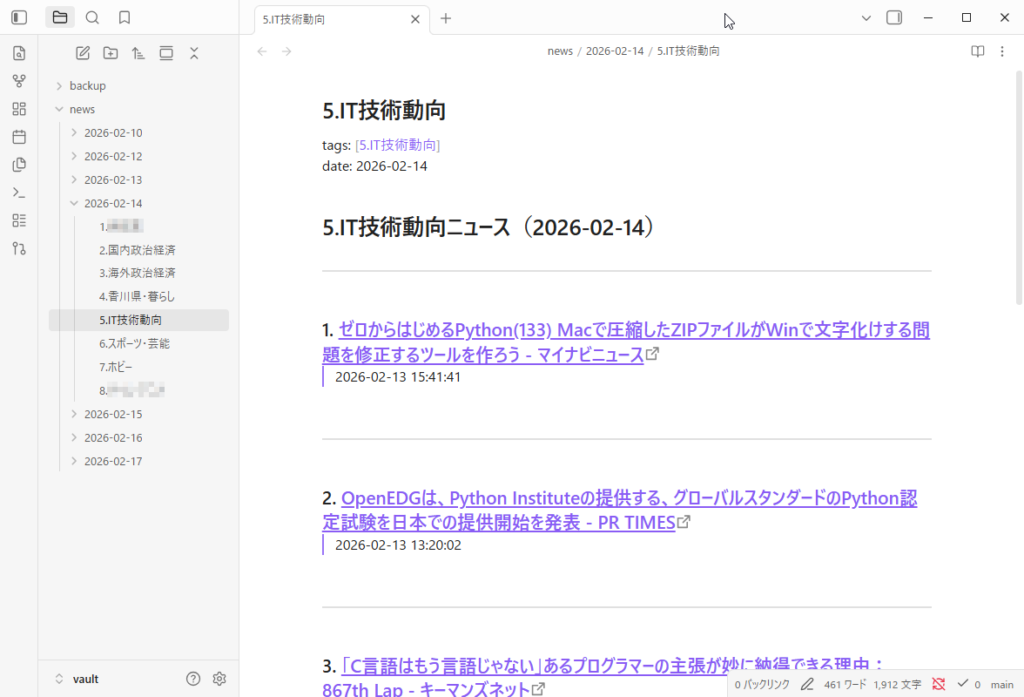
Task: Open Obsidian settings gear
Action: click(219, 679)
